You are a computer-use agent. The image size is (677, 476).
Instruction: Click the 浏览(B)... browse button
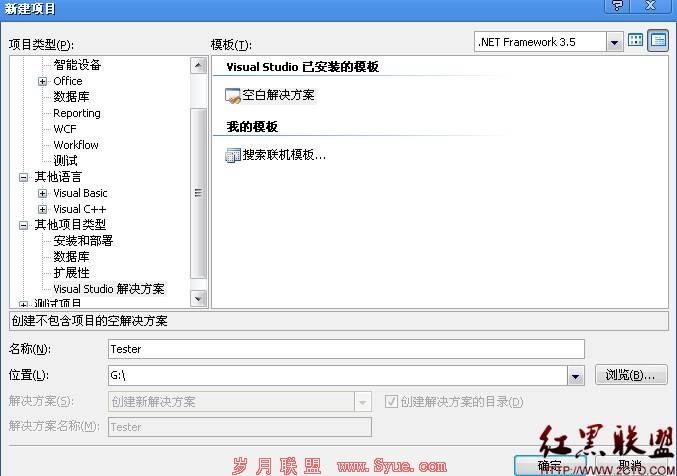coord(631,375)
